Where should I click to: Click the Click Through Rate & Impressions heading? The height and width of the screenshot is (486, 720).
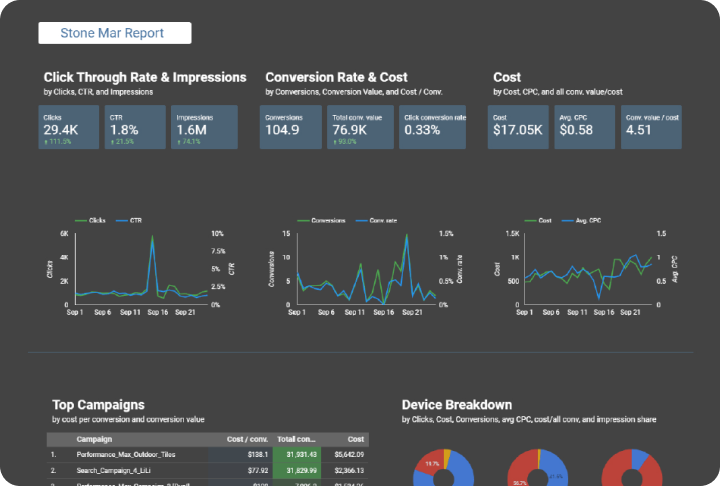(145, 77)
